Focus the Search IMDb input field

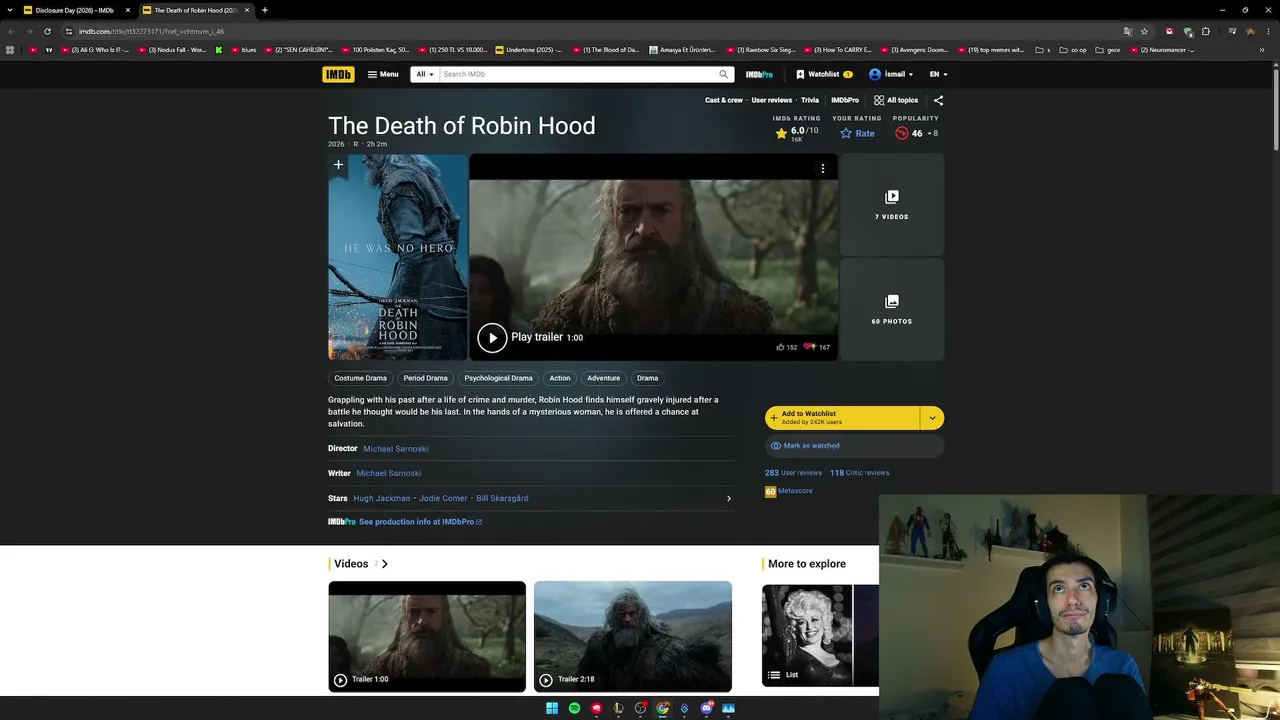pos(578,74)
